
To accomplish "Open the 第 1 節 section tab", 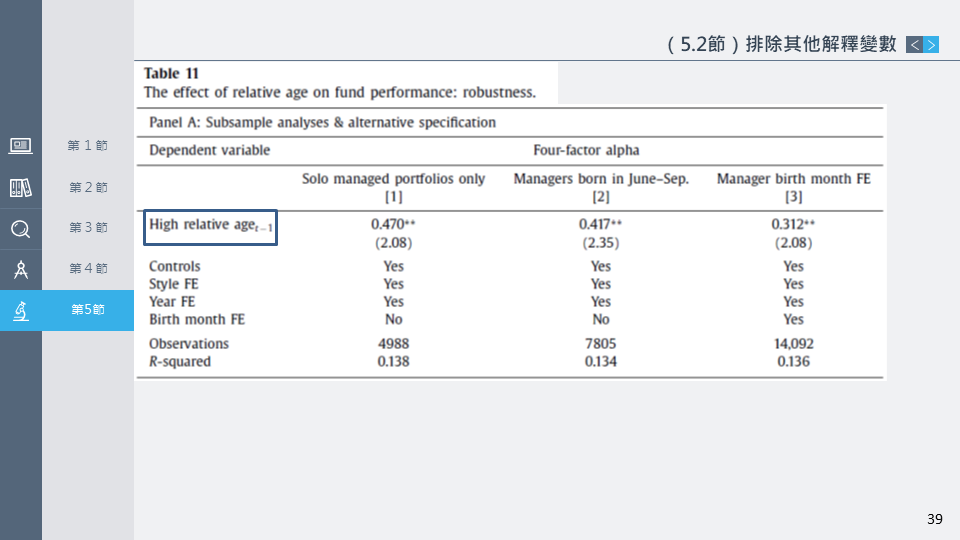I will (88, 146).
